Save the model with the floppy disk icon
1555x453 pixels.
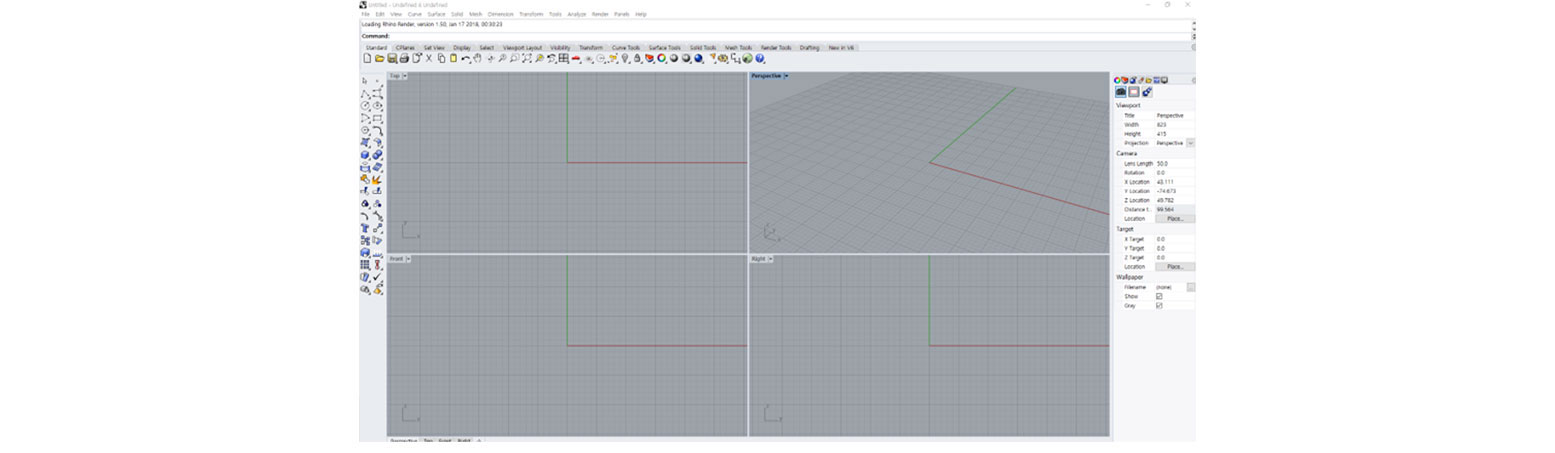click(x=392, y=59)
